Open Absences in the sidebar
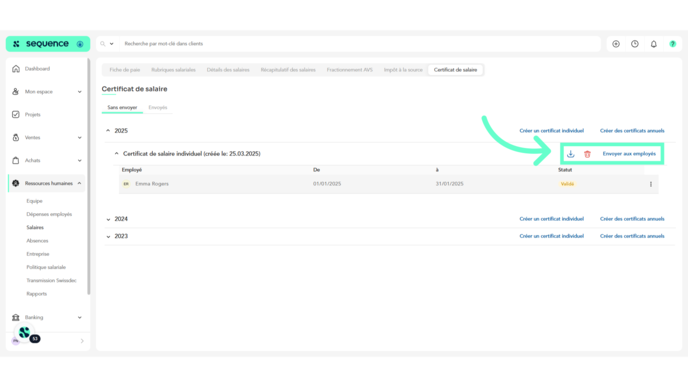 coord(37,241)
